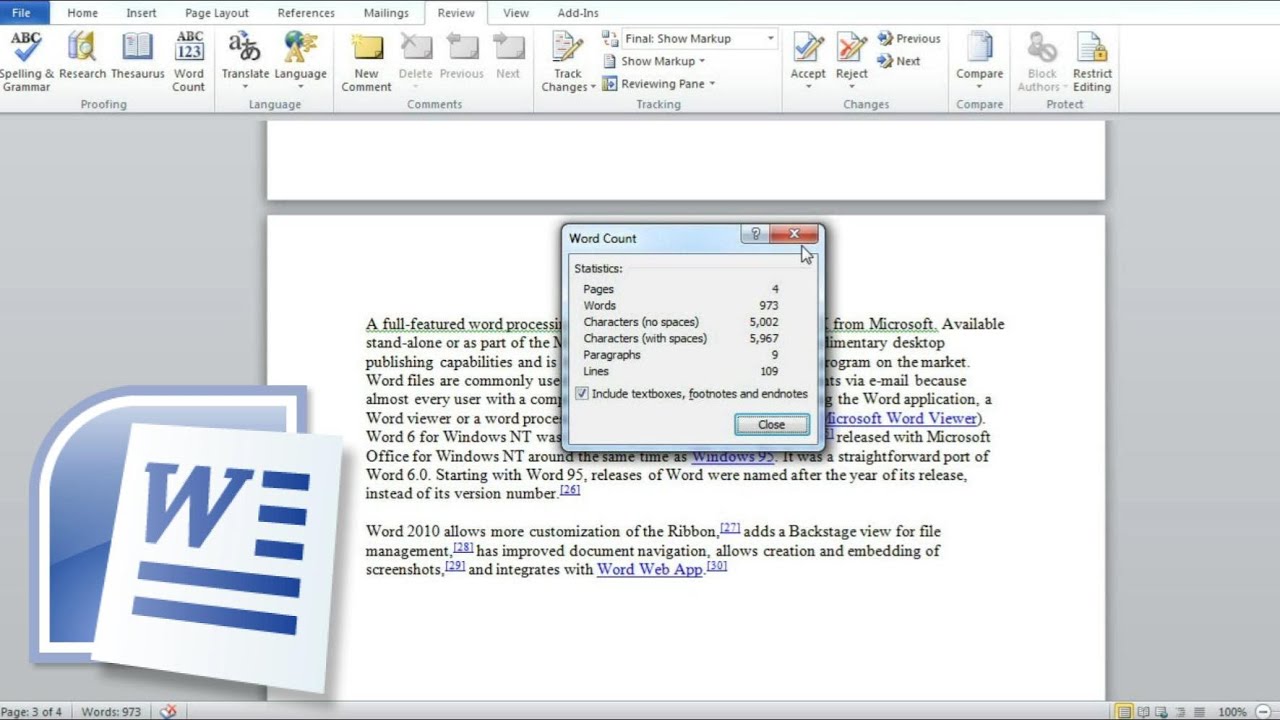
Task: Close the Word Count dialog with X
Action: click(x=794, y=234)
